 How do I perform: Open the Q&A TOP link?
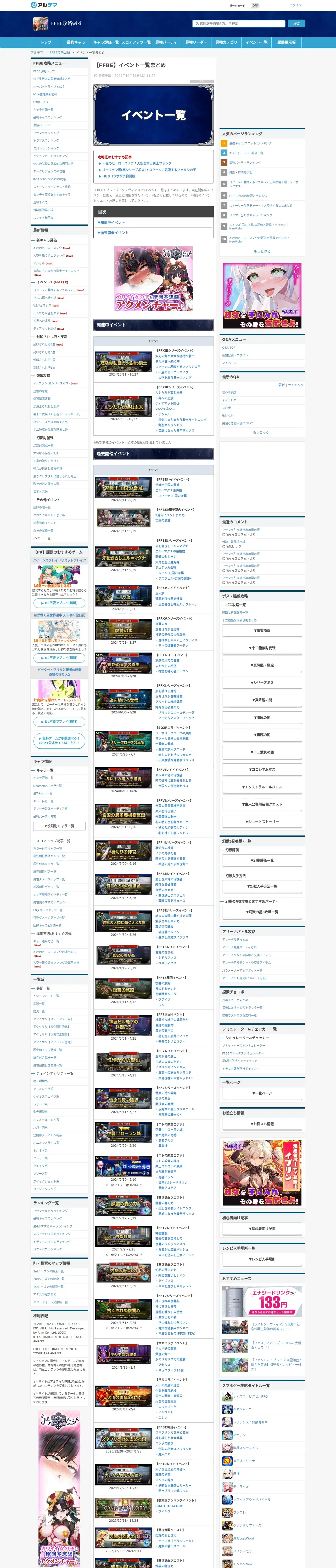[229, 348]
